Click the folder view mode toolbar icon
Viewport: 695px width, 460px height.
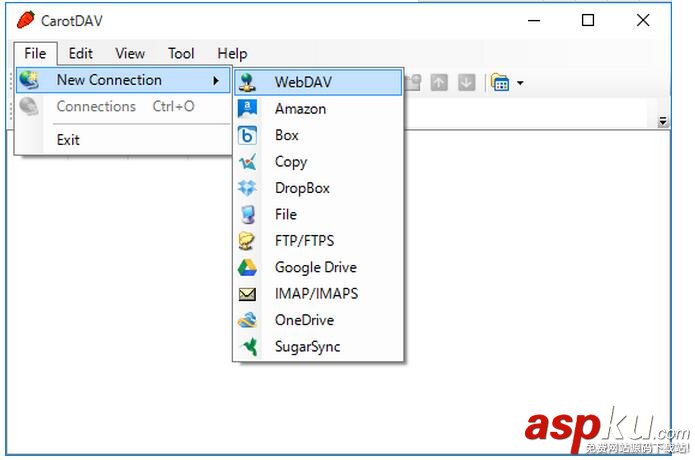(500, 82)
